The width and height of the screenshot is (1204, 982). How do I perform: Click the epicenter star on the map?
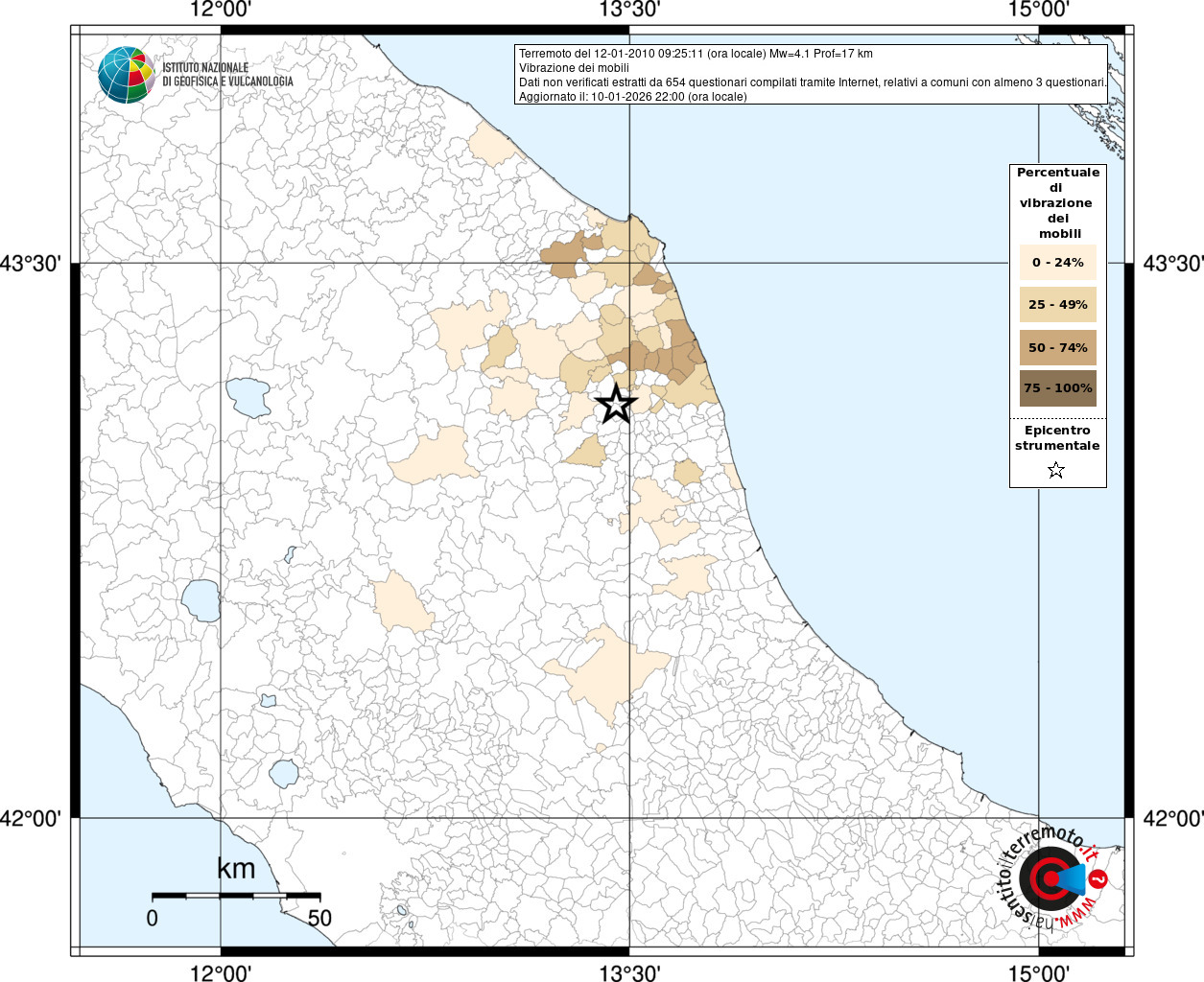click(615, 404)
